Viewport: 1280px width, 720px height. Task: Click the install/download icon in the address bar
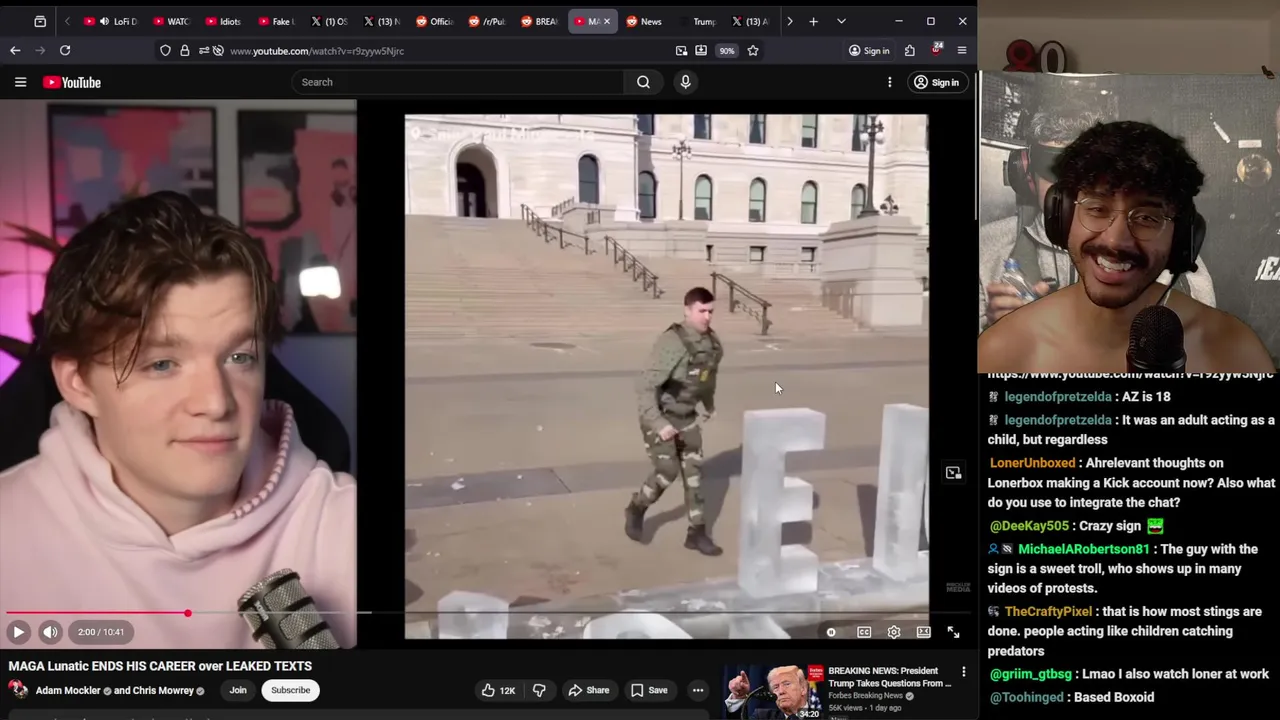[701, 50]
